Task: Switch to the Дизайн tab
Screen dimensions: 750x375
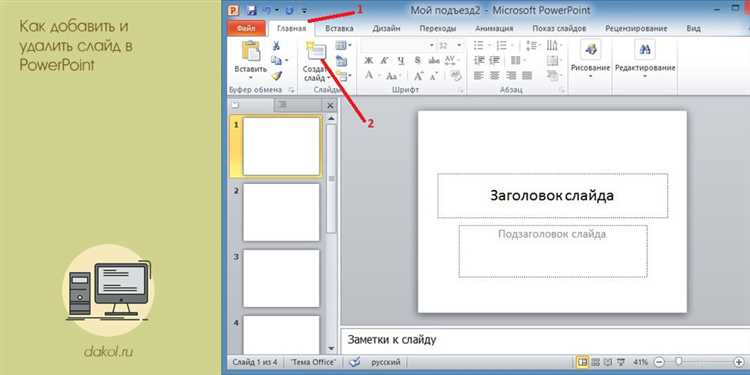Action: click(386, 28)
